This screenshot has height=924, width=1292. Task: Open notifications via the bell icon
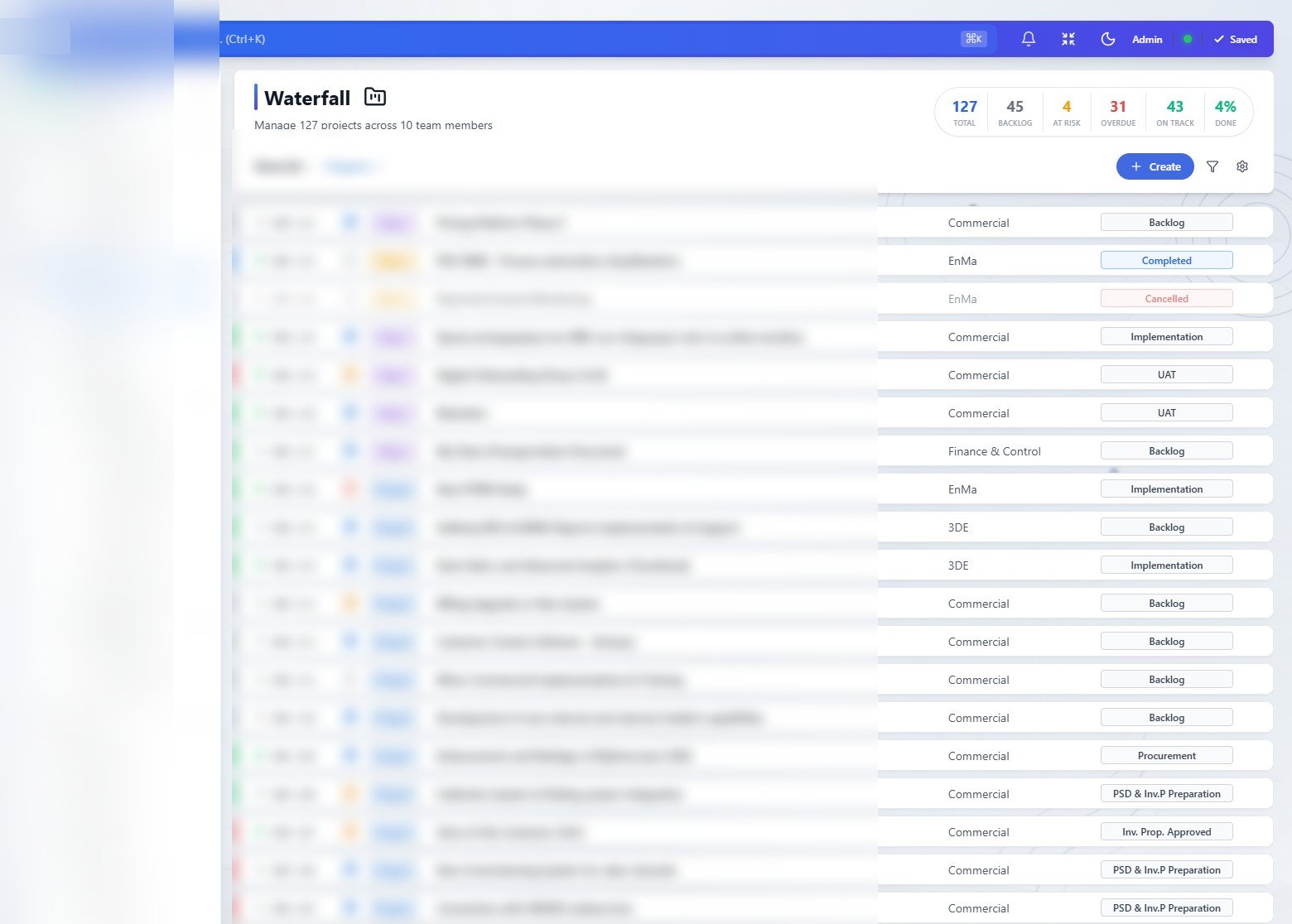click(x=1028, y=39)
